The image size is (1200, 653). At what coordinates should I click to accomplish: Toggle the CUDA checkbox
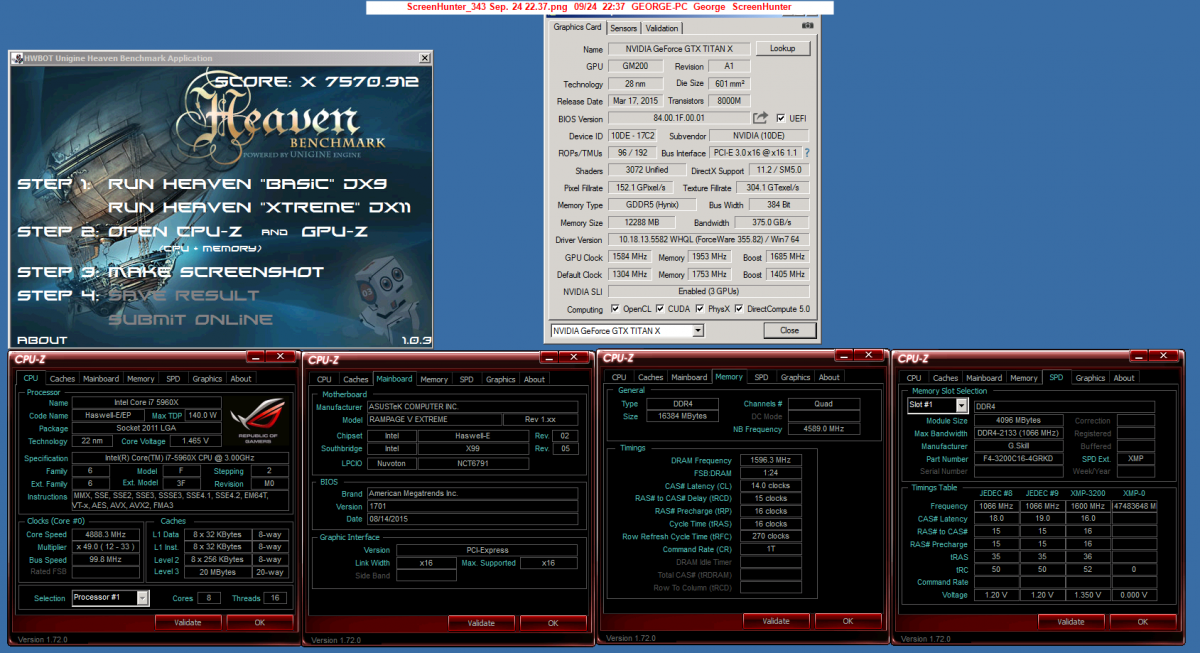658,309
